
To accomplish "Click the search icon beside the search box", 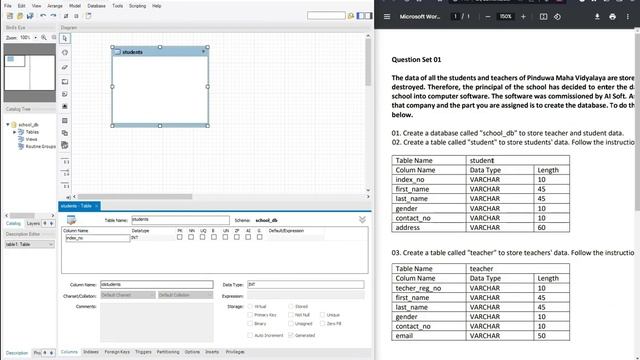I will click(x=351, y=16).
